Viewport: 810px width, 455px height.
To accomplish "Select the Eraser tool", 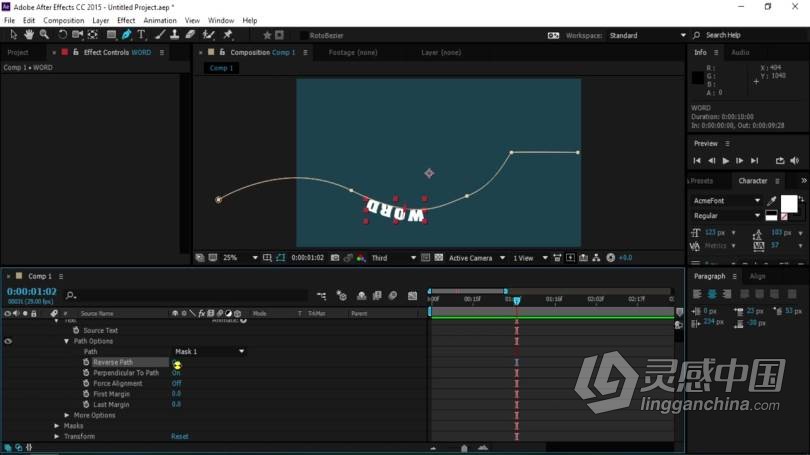I will [191, 35].
